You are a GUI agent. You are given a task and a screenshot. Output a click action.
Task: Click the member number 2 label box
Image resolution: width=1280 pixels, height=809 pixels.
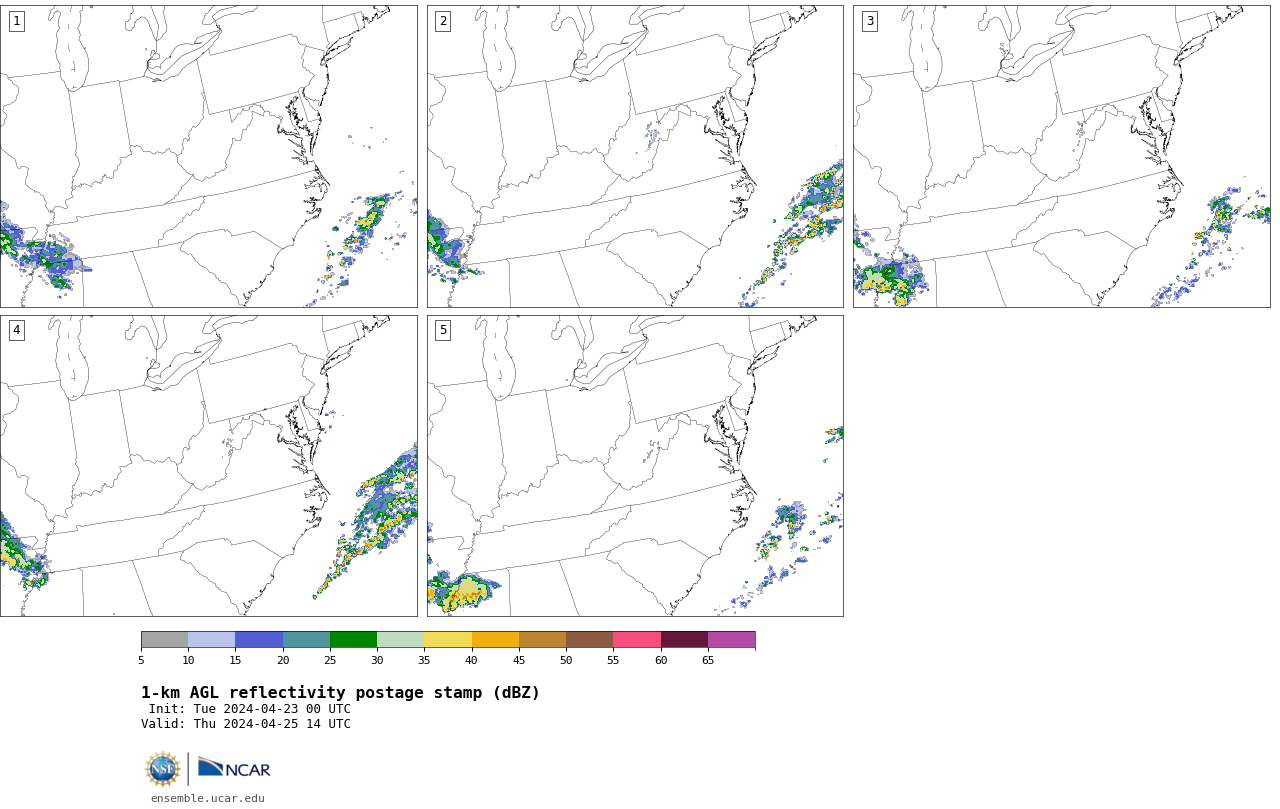coord(443,21)
